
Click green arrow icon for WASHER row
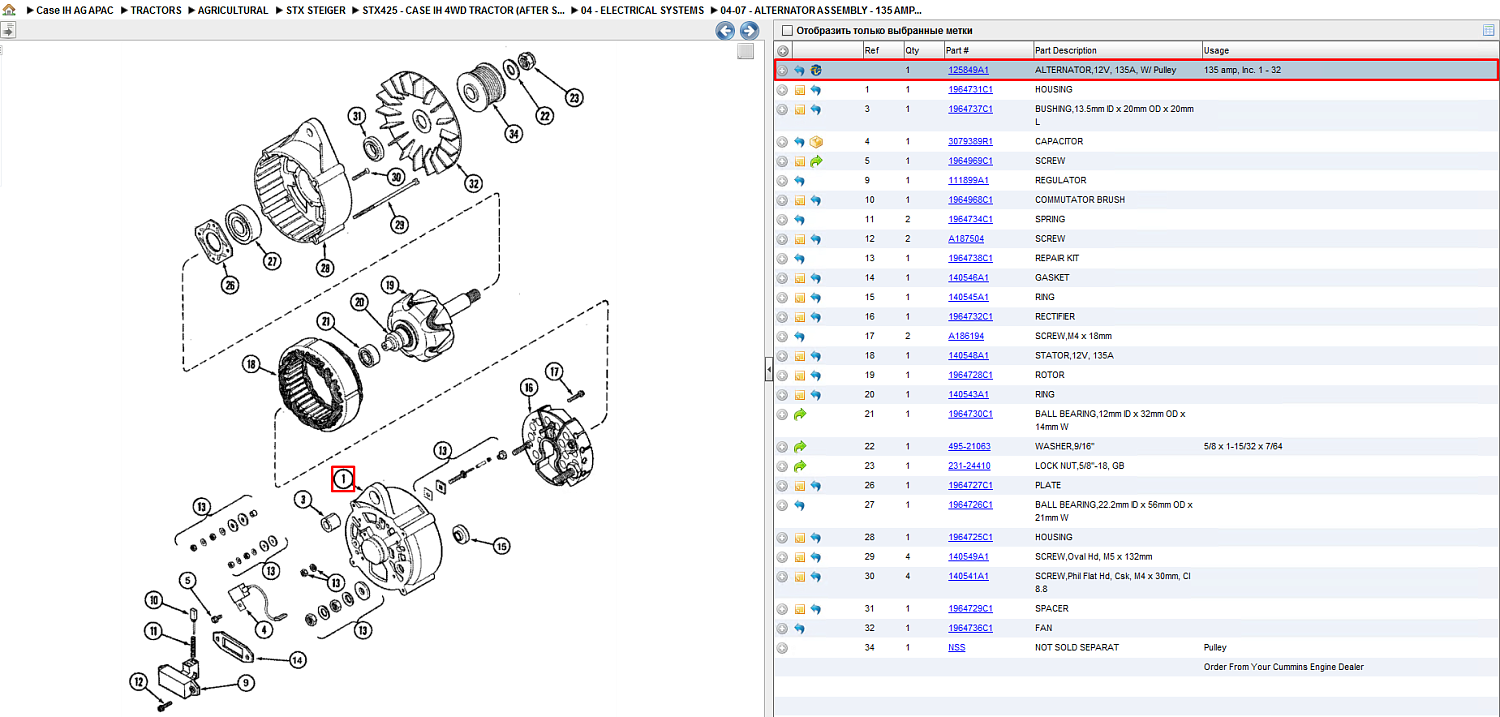(800, 446)
